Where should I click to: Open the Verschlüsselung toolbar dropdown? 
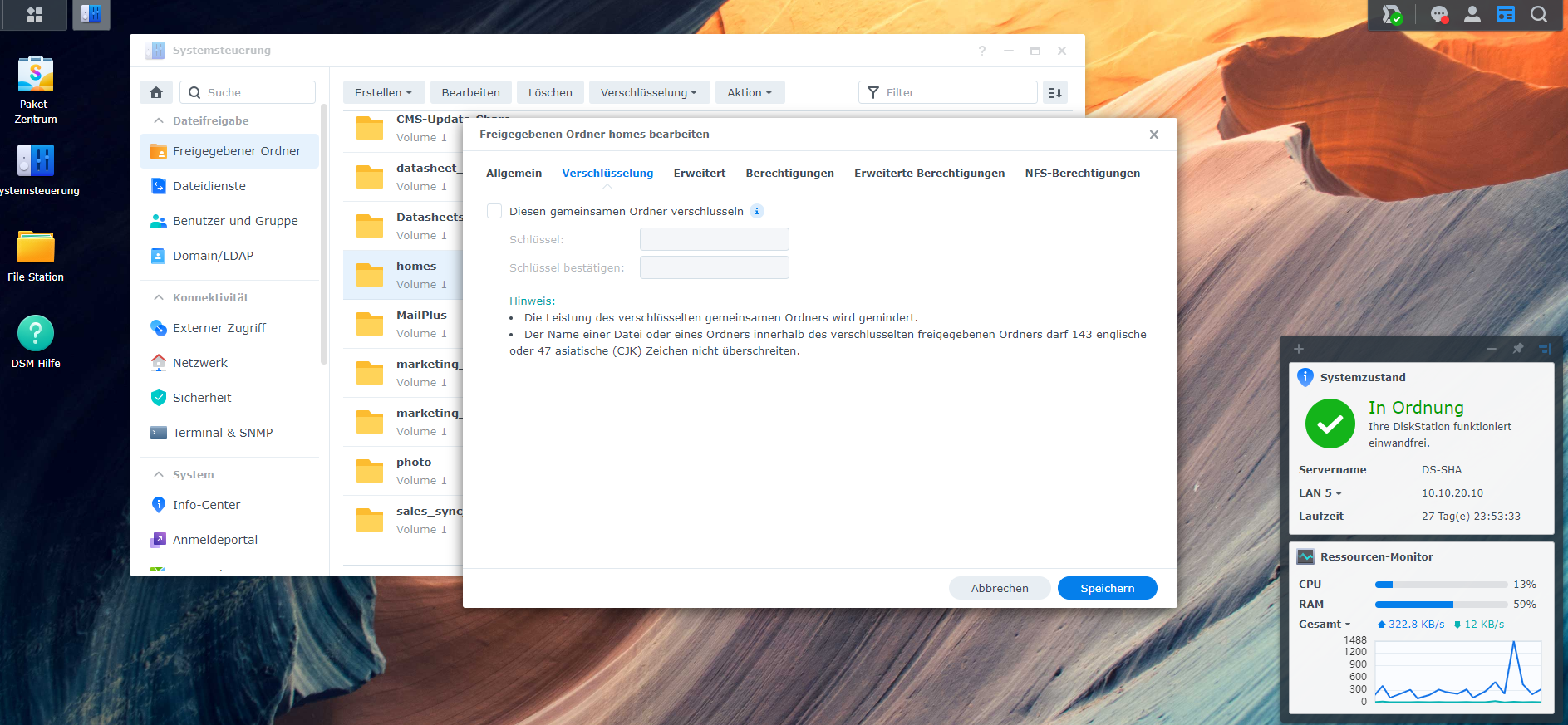[649, 92]
